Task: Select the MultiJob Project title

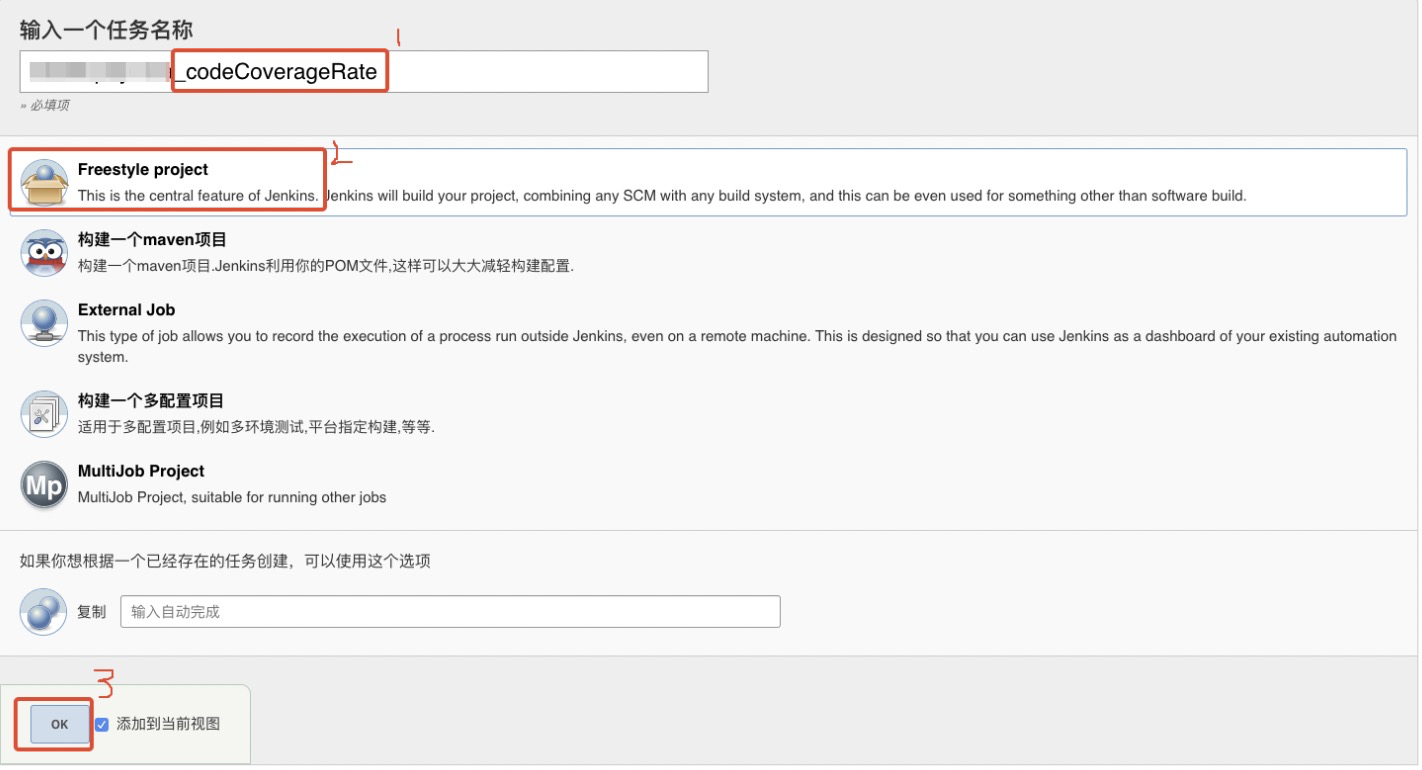Action: (x=141, y=471)
